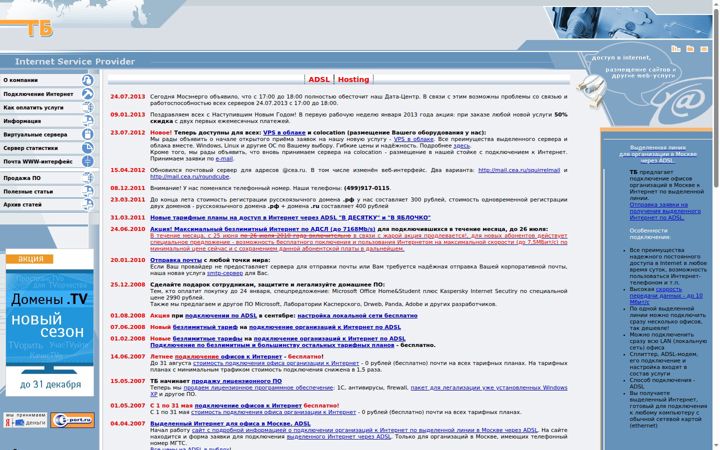Open the продажу лицензионного ПО link
The height and width of the screenshot is (450, 720).
pyautogui.click(x=236, y=381)
